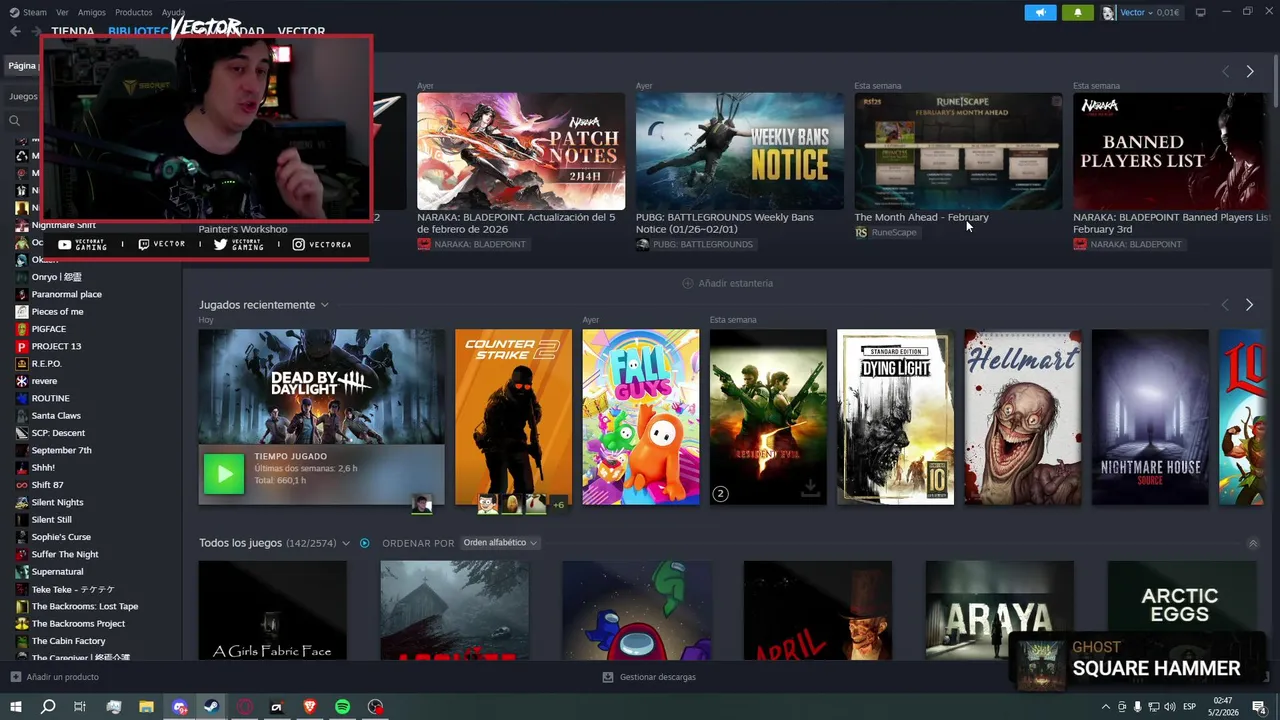Click Añadir un producto

(x=54, y=677)
